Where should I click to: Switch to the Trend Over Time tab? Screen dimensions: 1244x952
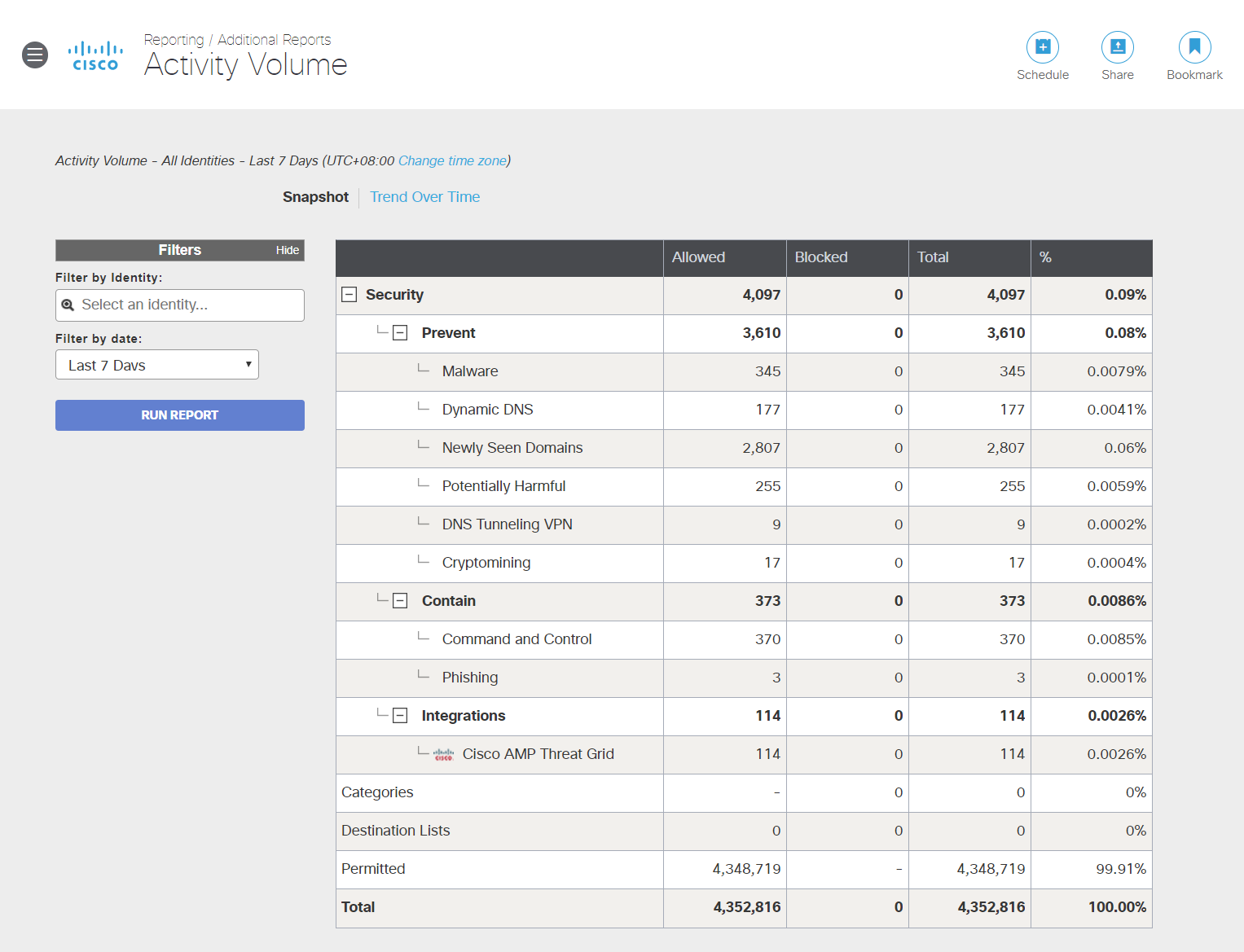coord(424,196)
